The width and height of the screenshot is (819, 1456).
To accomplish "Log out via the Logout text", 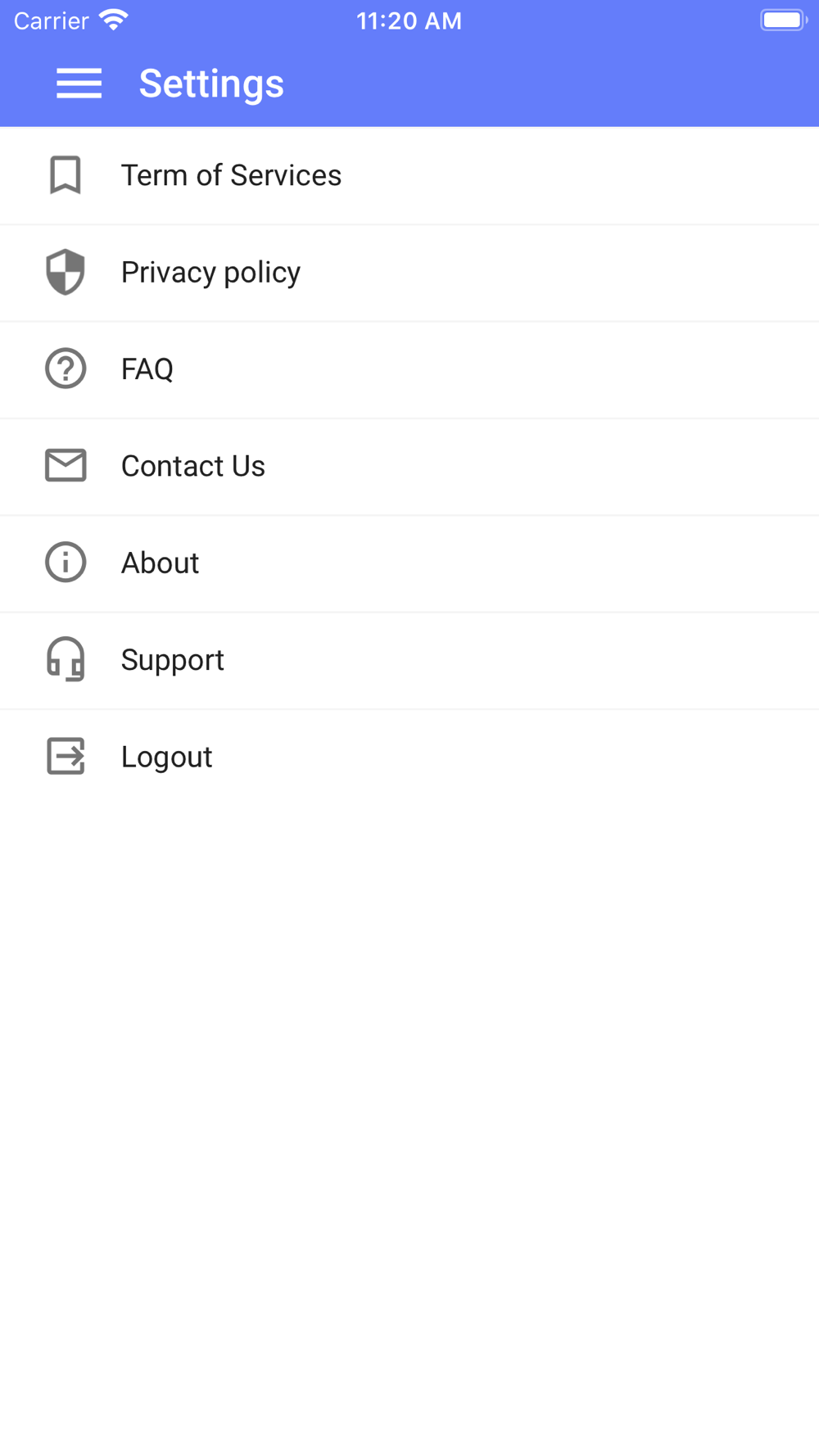I will pos(166,757).
